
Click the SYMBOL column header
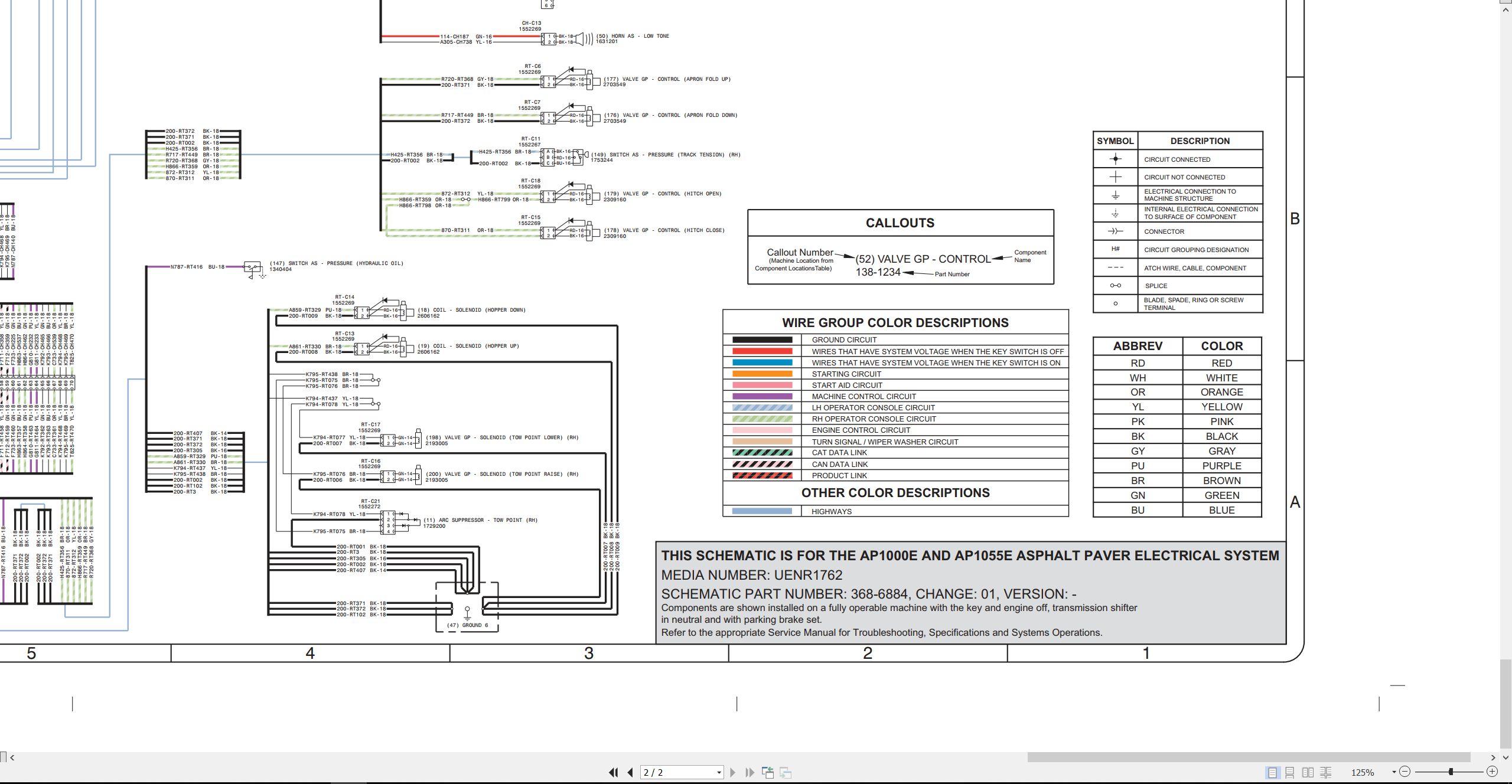[x=1115, y=141]
